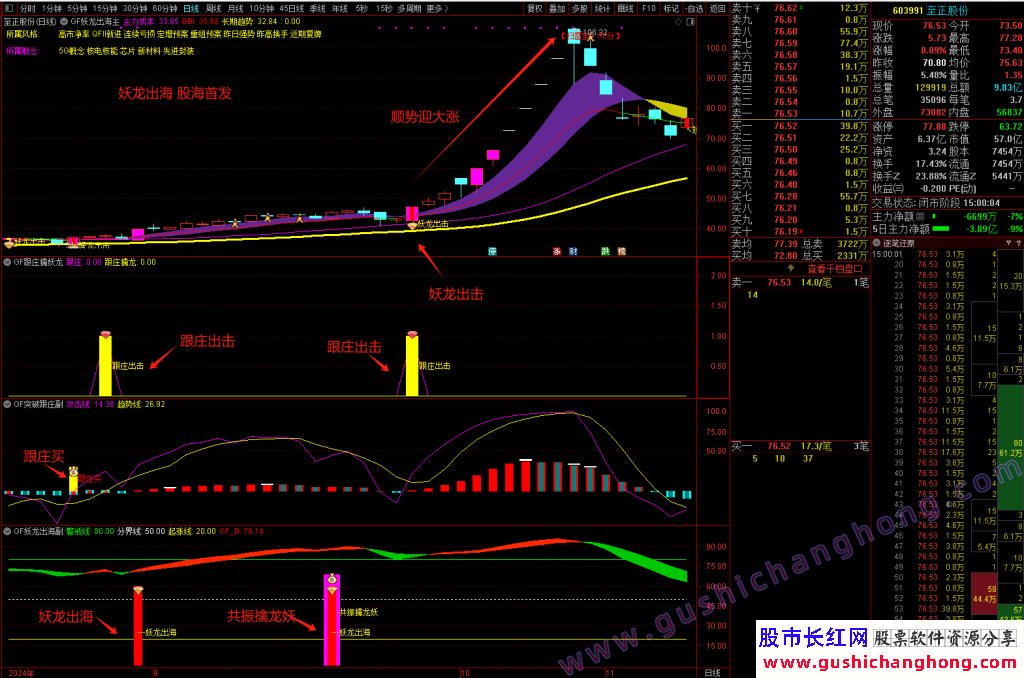Select the 季线 quarterly chart tab
The height and width of the screenshot is (678, 1024).
tap(317, 8)
